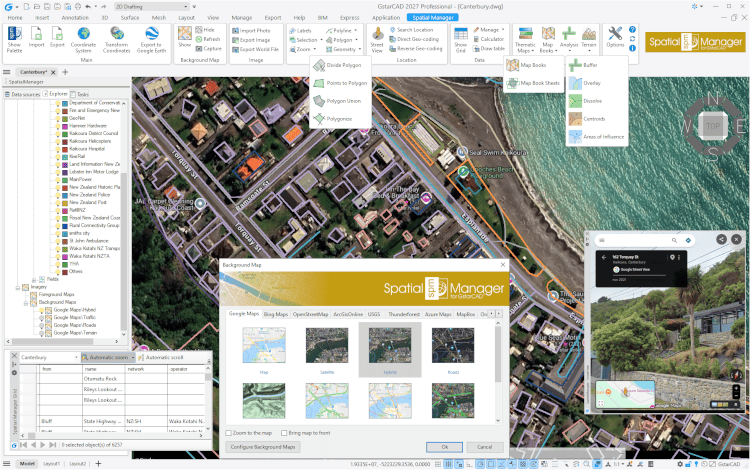Select OpenStreetMap tab in dialog
This screenshot has height=470, width=750.
click(310, 314)
